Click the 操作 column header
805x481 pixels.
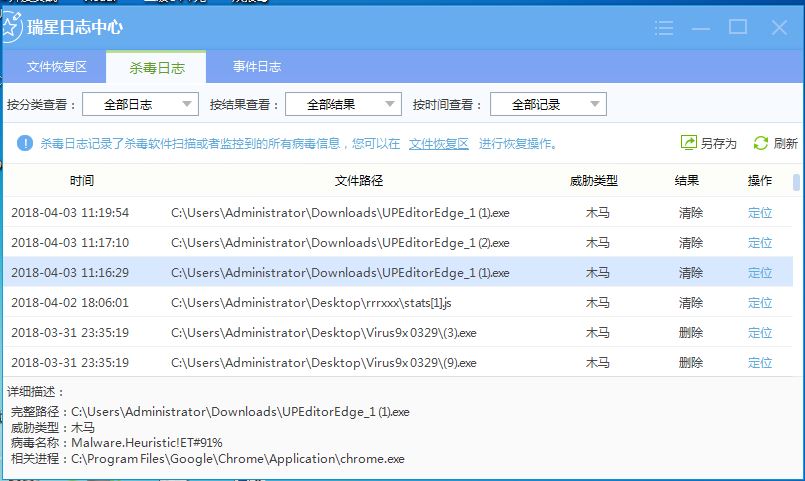pos(760,181)
